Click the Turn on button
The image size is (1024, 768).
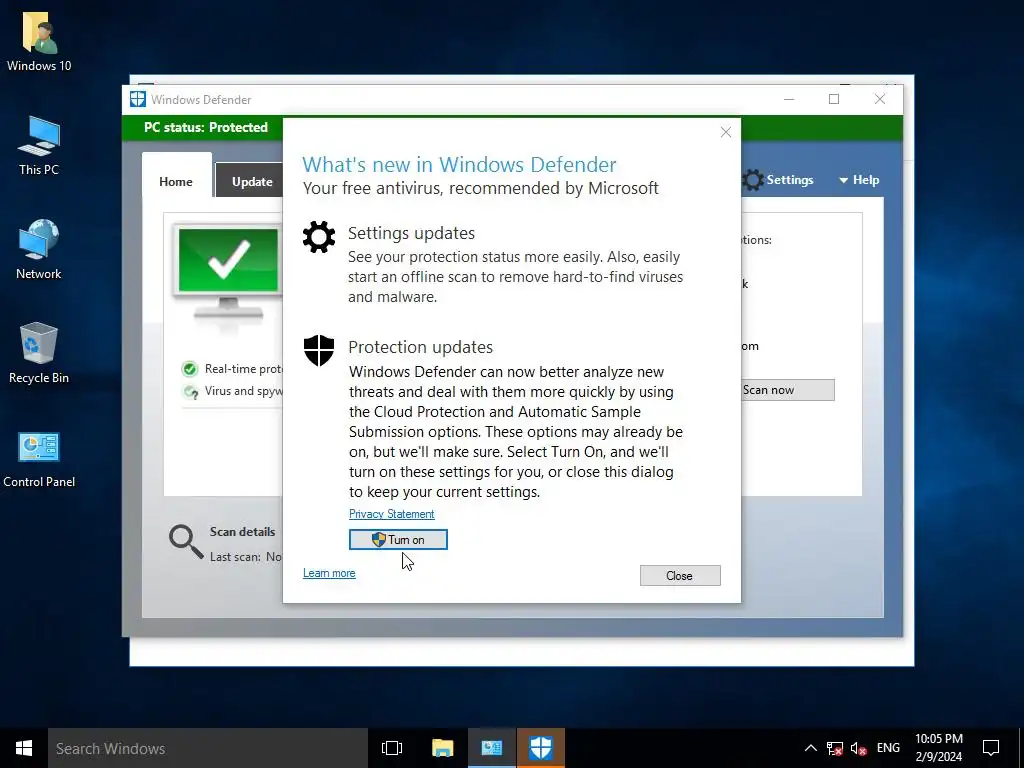[x=398, y=539]
